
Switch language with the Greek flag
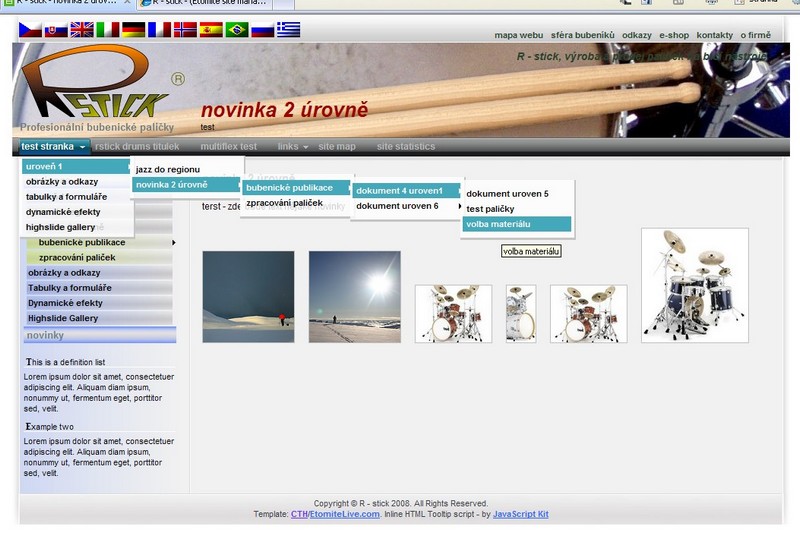click(x=288, y=30)
